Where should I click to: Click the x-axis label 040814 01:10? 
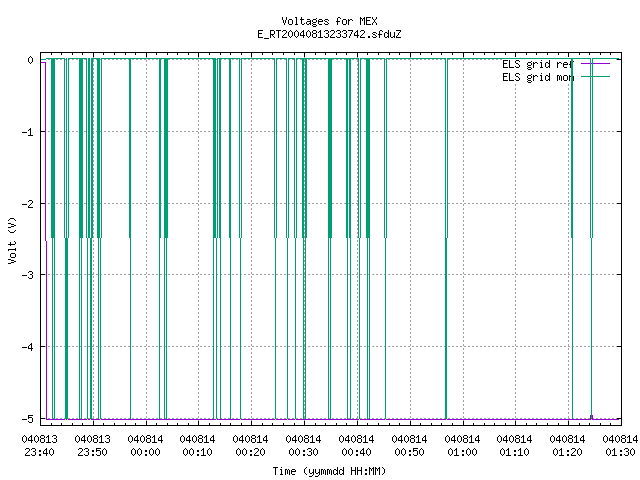coord(514,446)
